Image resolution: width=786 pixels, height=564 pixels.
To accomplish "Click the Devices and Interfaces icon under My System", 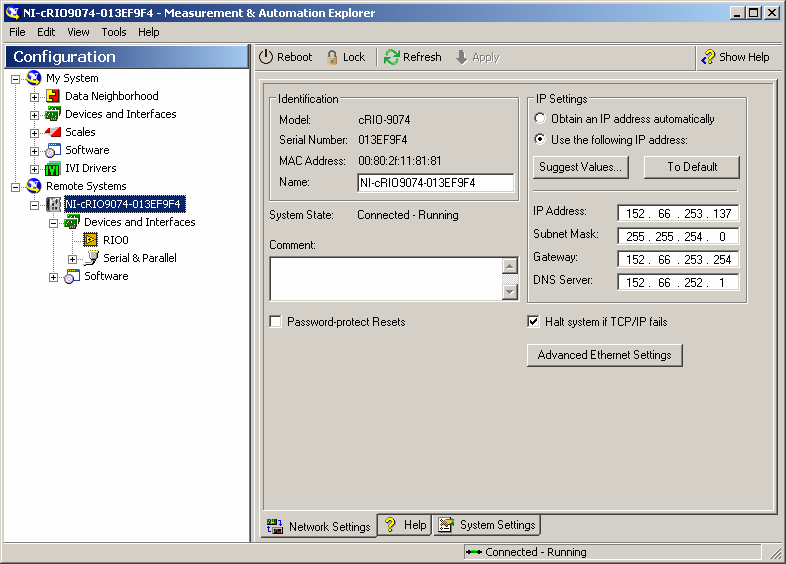I will (x=53, y=114).
